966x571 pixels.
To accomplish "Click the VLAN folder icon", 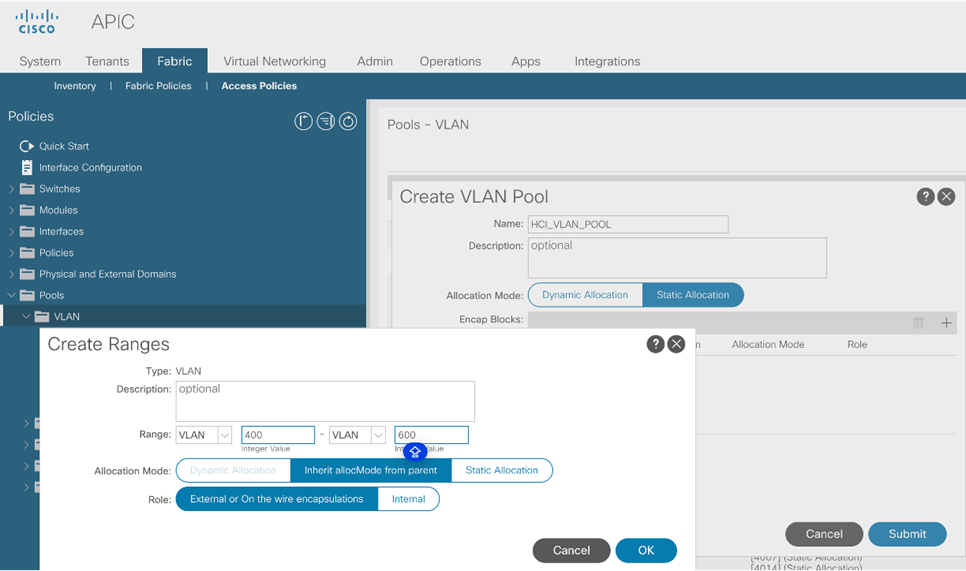I will [x=42, y=317].
